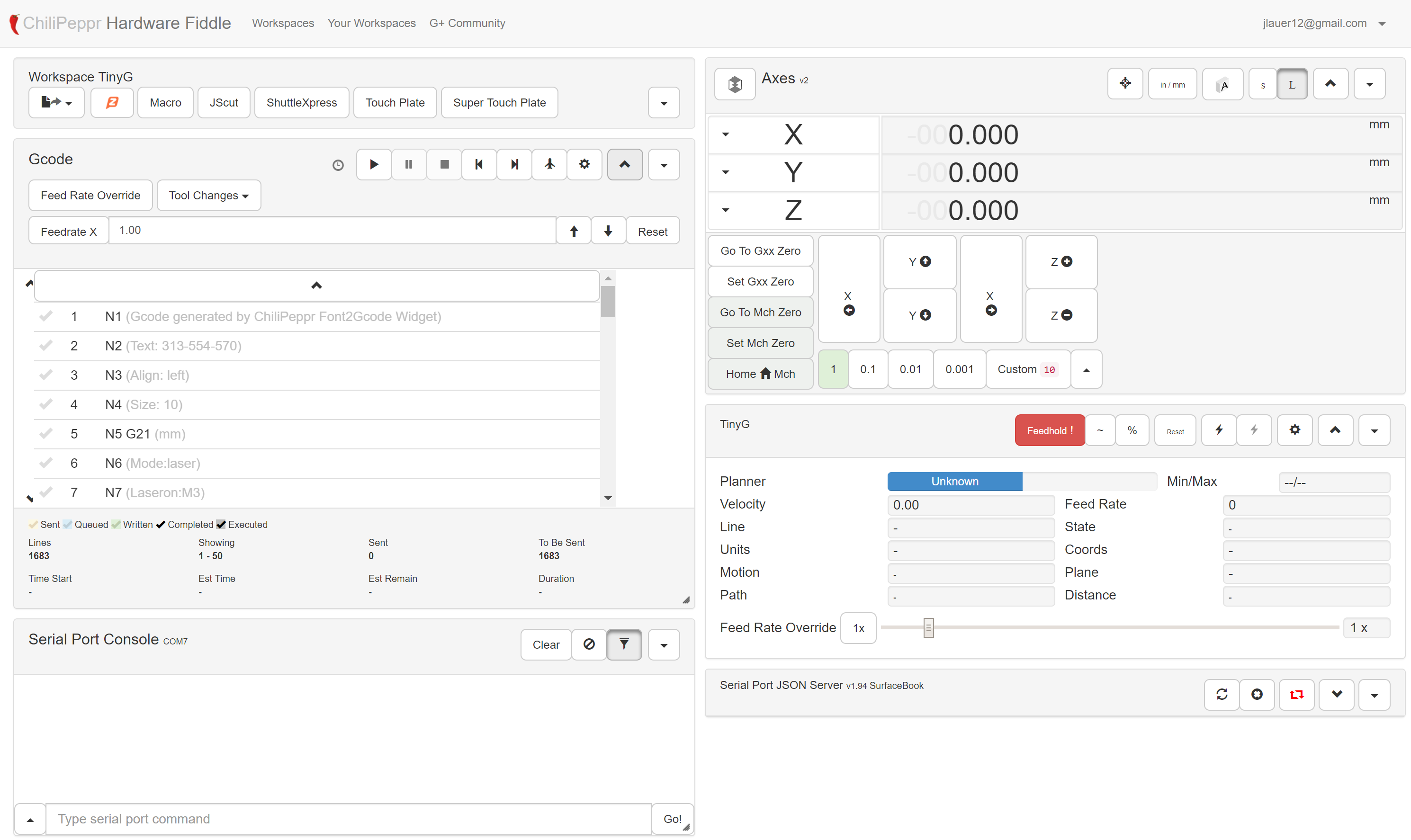
Task: Click the Feed Rate Override slider handle
Action: pos(928,628)
